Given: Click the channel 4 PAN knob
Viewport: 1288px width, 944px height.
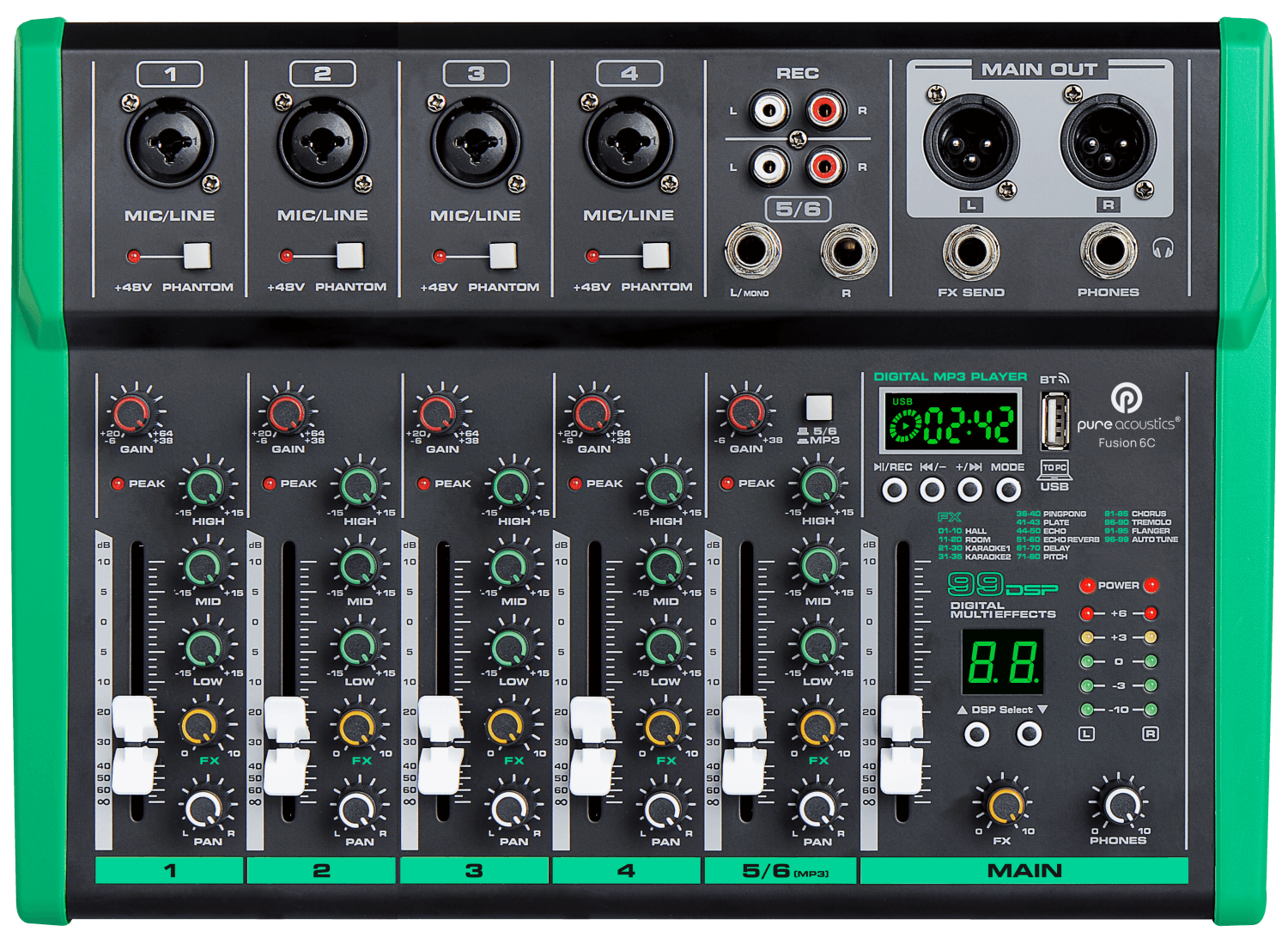Looking at the screenshot, I should (x=663, y=807).
